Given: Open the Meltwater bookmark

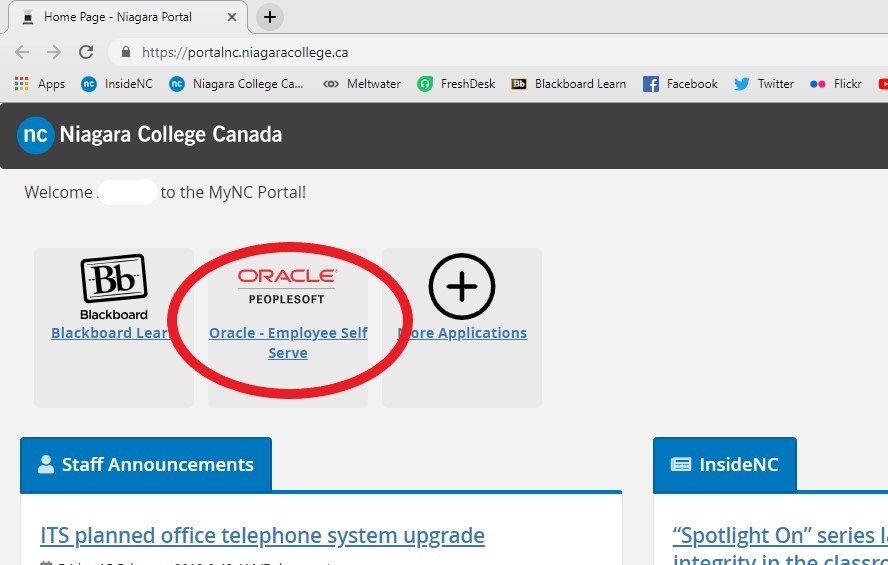Looking at the screenshot, I should coord(361,84).
